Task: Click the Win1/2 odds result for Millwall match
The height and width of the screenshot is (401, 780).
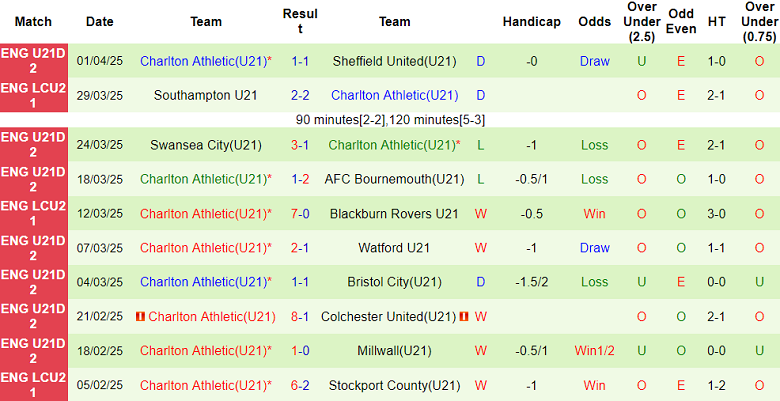Action: pyautogui.click(x=594, y=351)
